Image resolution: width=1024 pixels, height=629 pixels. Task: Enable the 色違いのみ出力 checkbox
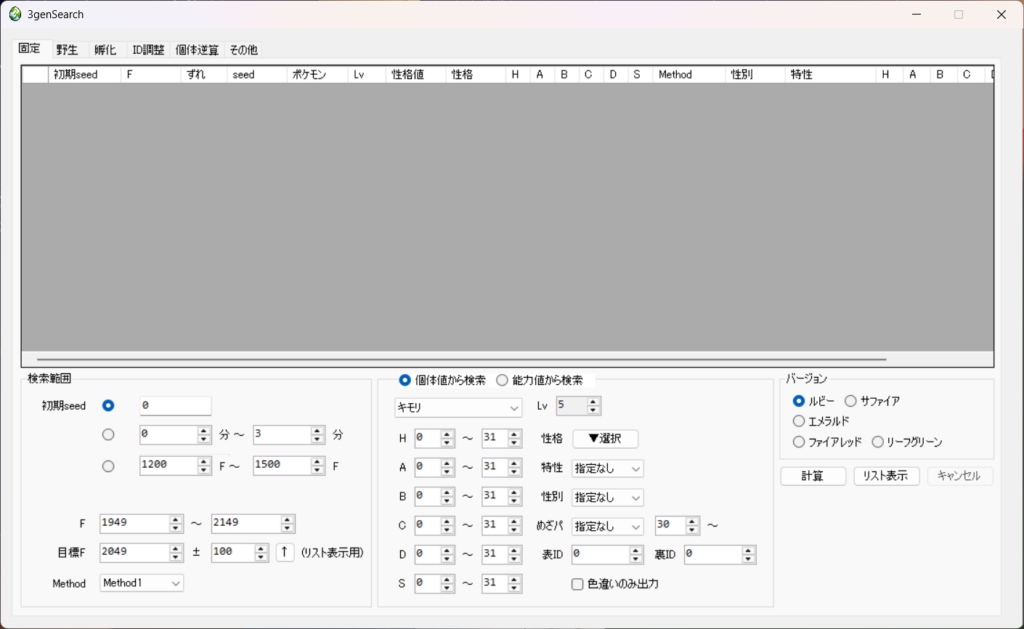pos(577,584)
